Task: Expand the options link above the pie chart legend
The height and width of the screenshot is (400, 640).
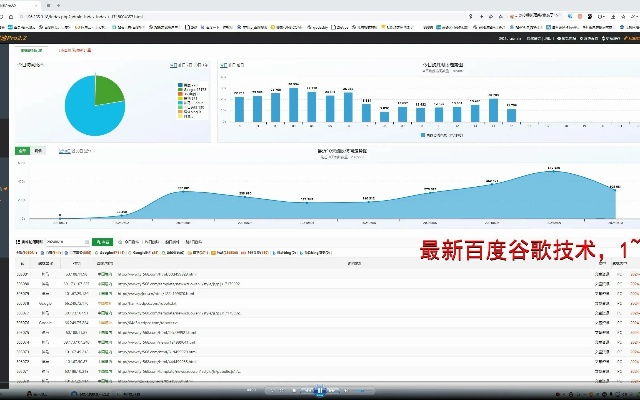Action: click(174, 63)
